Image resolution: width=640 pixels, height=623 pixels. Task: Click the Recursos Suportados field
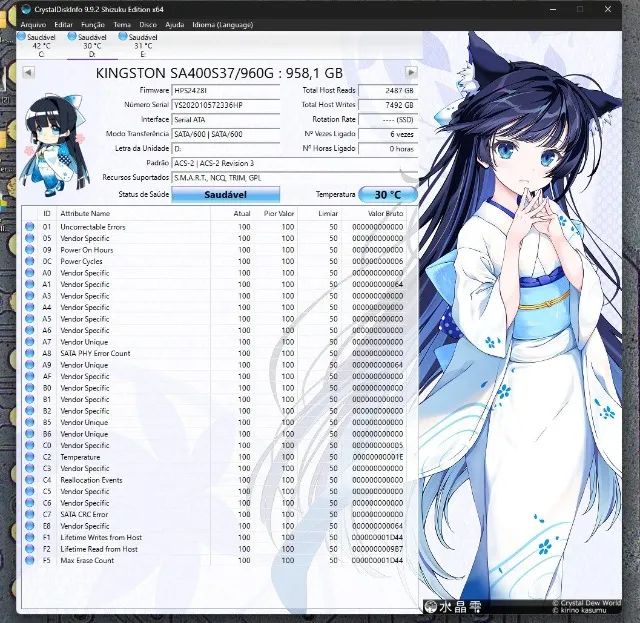point(294,178)
